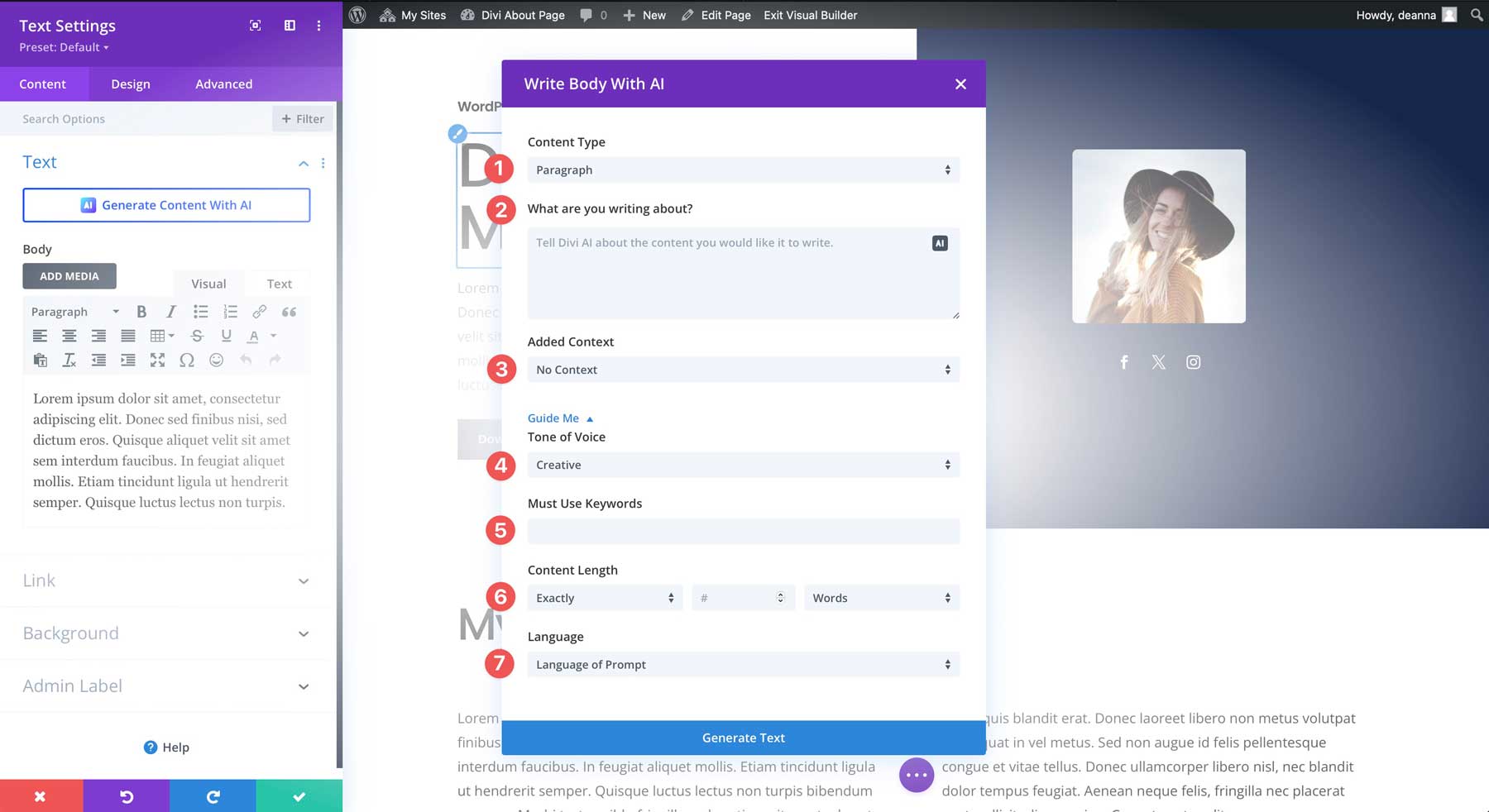This screenshot has width=1489, height=812.
Task: Expand the Background settings section
Action: coord(165,633)
